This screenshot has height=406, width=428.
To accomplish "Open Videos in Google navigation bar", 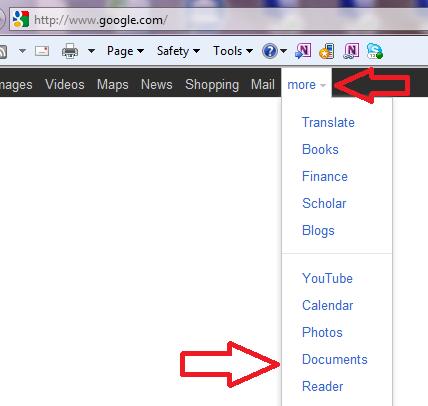I will click(x=65, y=84).
